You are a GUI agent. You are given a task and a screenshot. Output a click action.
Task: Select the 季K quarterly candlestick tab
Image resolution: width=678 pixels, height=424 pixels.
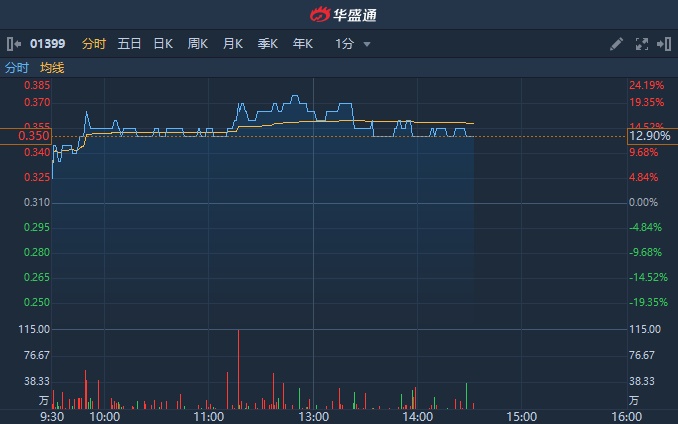(268, 44)
